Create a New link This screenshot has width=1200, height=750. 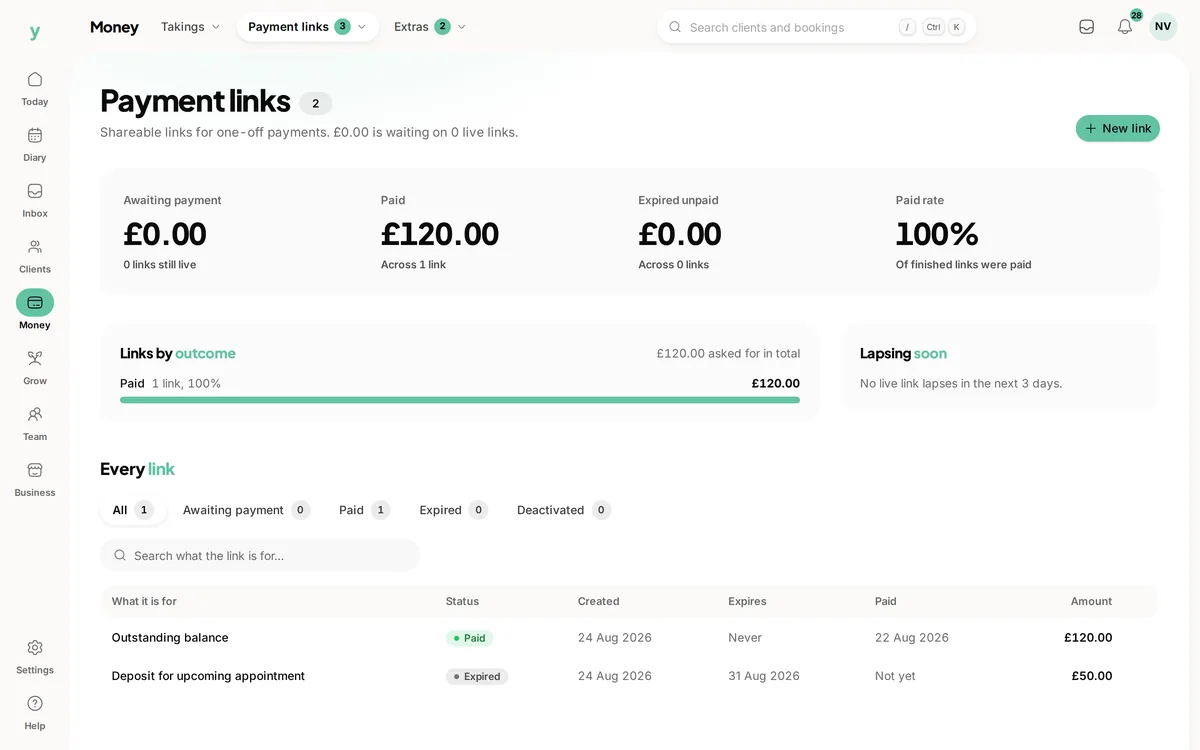1117,128
